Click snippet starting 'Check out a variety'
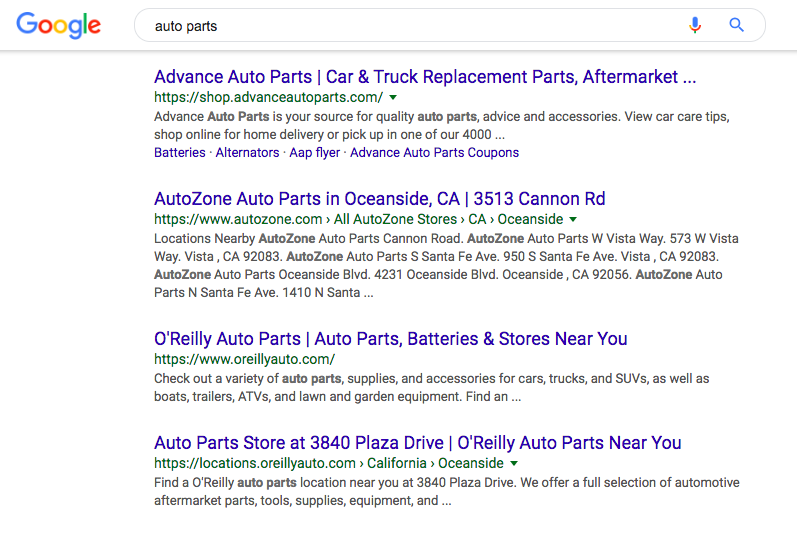This screenshot has width=797, height=534. [x=432, y=388]
